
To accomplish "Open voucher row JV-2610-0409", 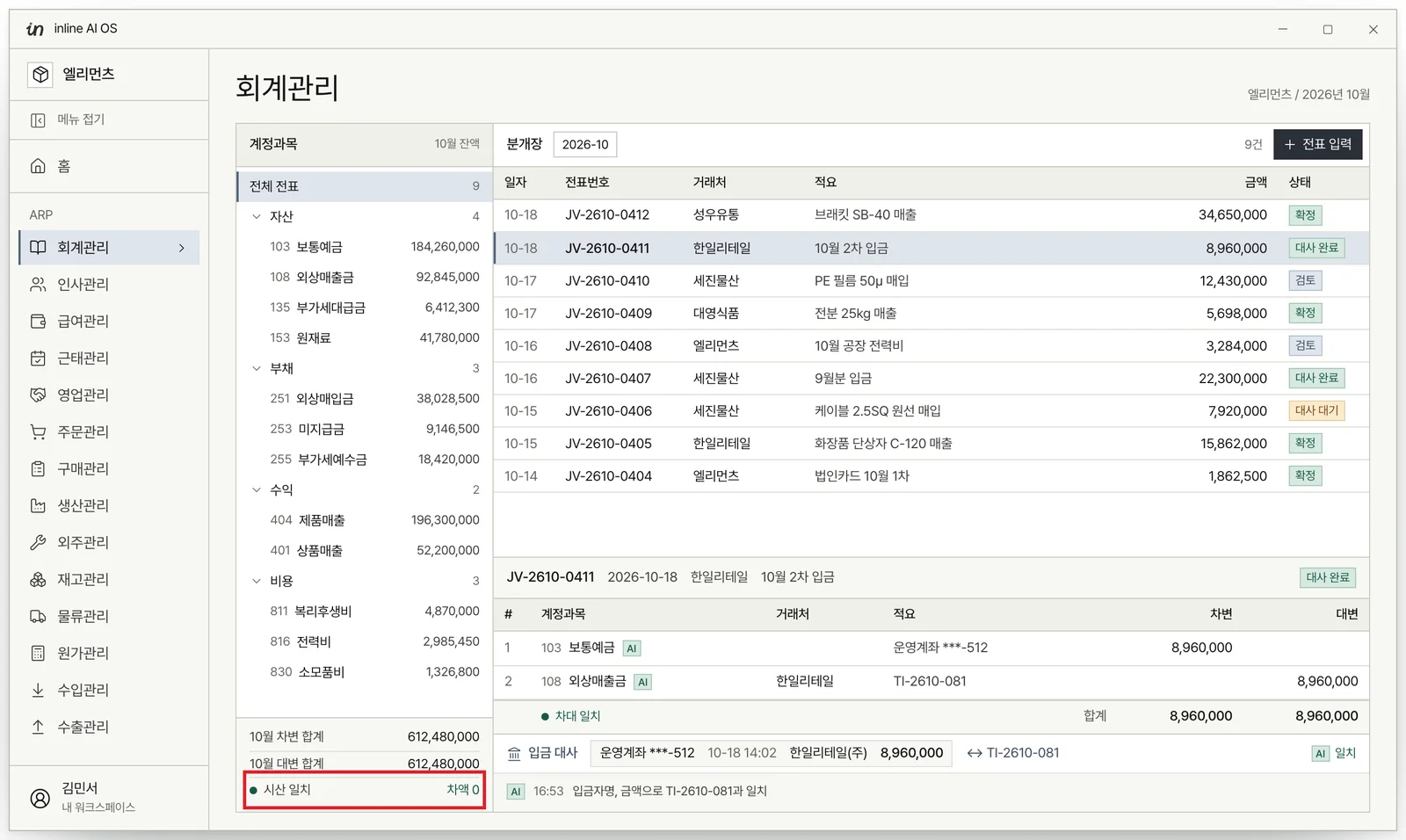I will tap(931, 313).
